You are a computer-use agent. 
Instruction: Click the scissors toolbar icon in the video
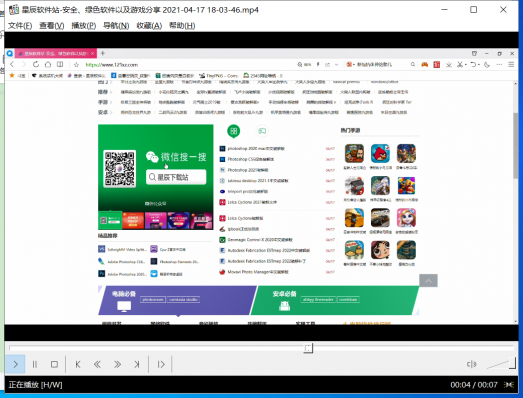click(x=460, y=64)
